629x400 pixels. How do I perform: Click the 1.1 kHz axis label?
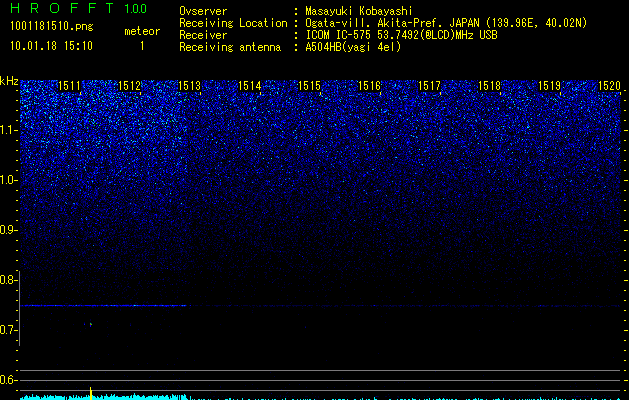tap(9, 130)
